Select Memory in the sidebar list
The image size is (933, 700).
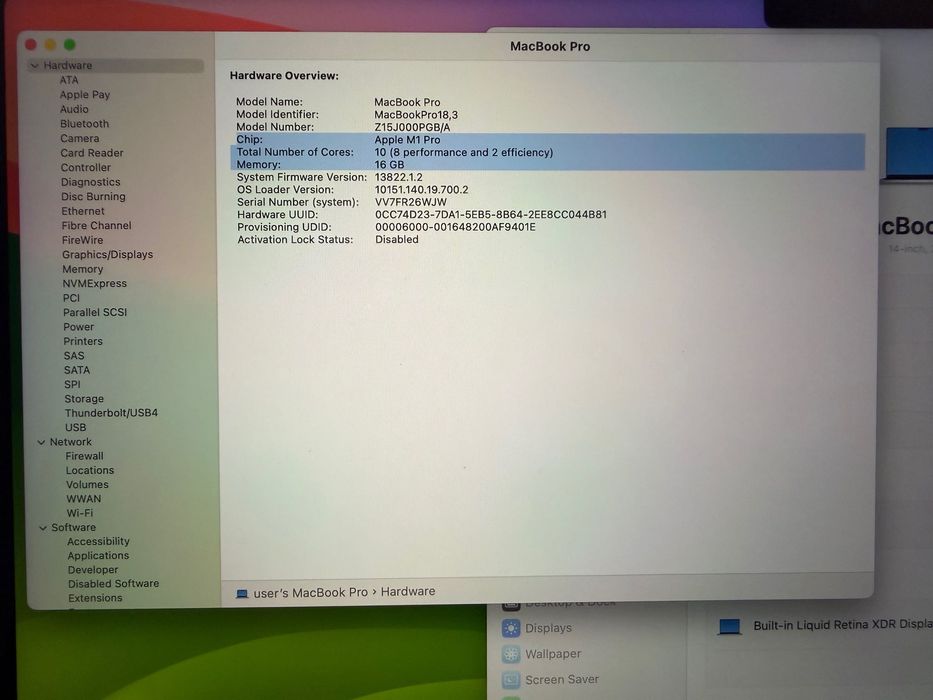point(83,269)
